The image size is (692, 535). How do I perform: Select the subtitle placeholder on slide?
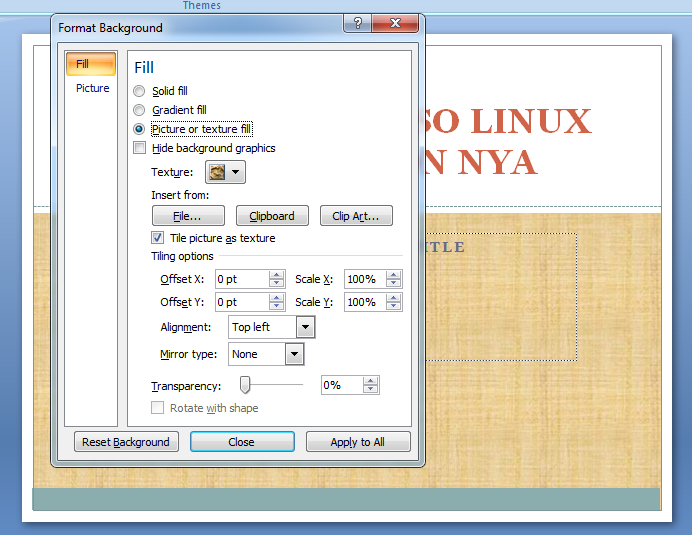[x=501, y=297]
